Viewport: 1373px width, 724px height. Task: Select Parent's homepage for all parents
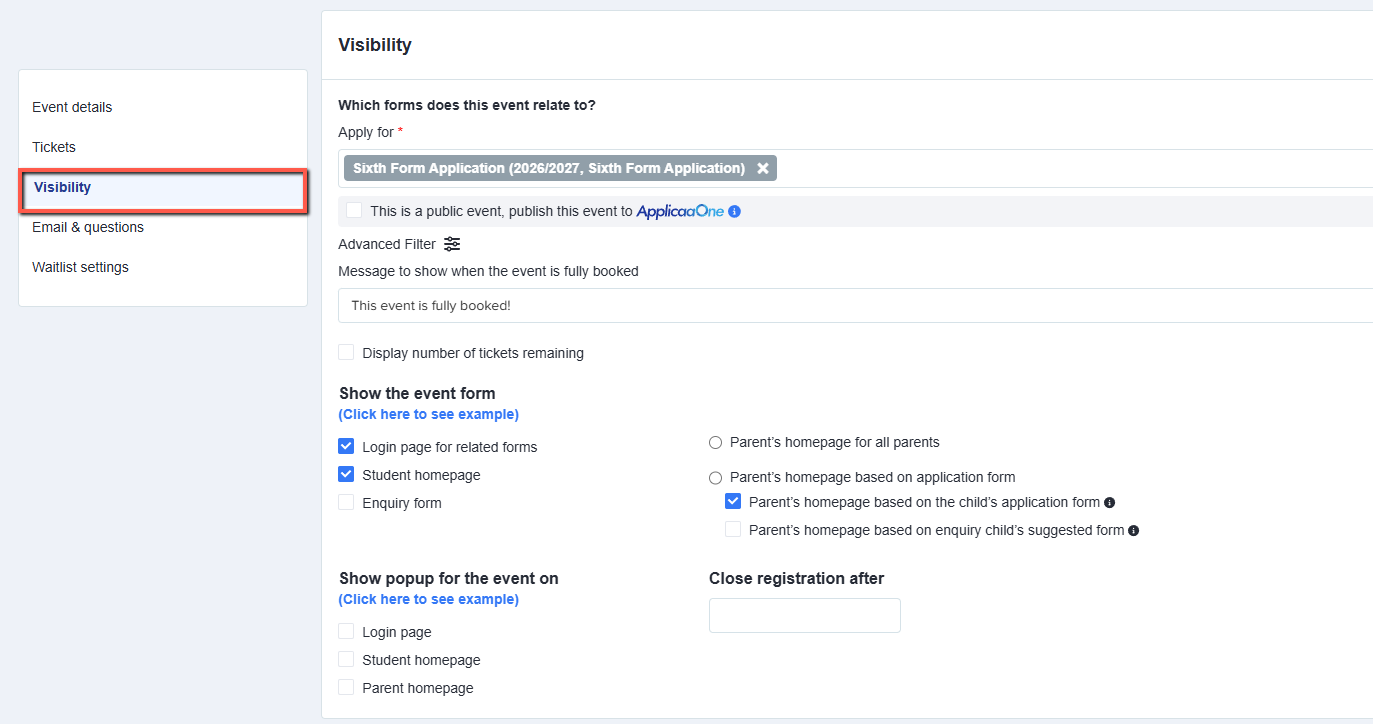(715, 442)
